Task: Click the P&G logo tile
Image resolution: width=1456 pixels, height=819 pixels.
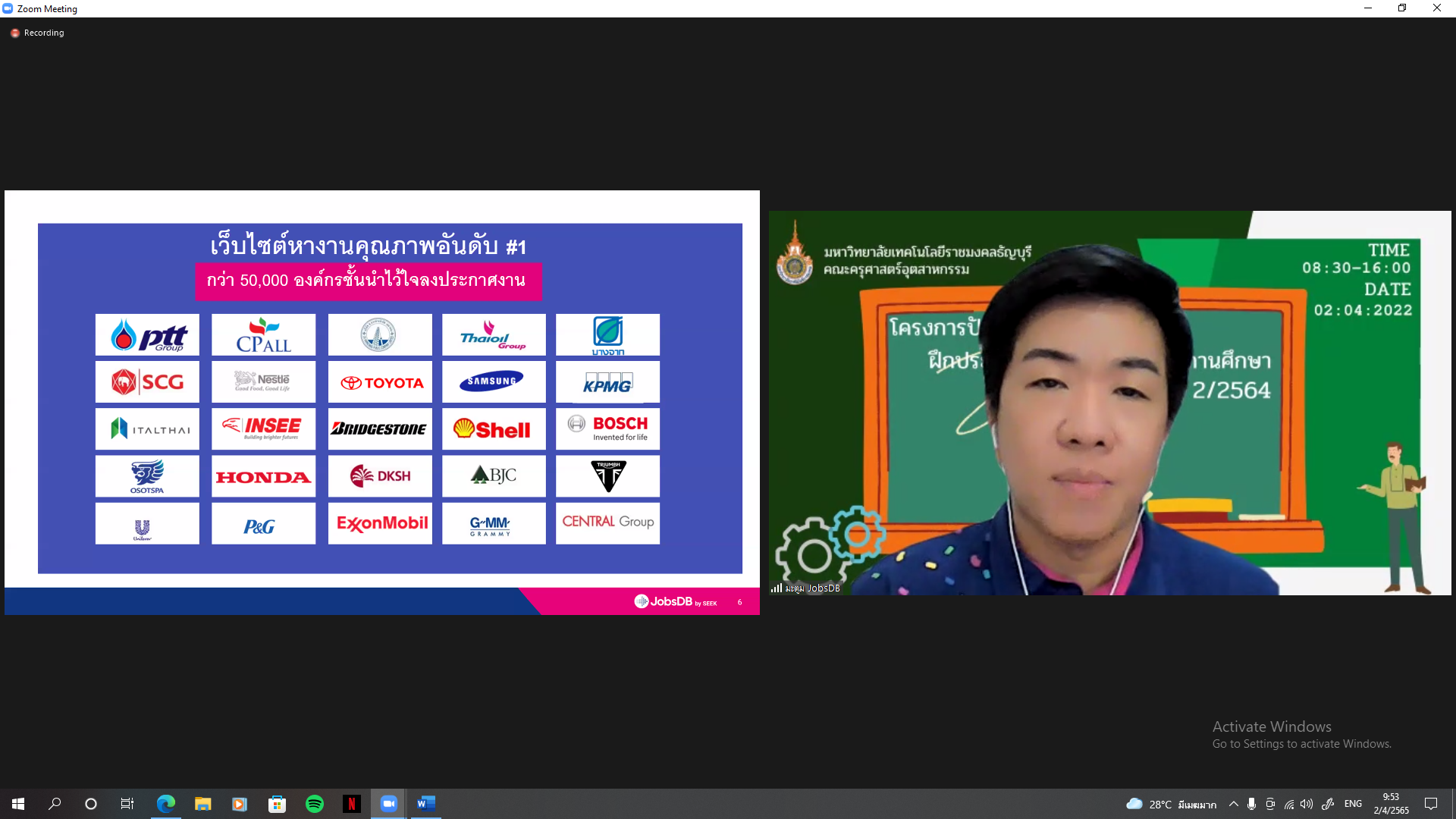Action: [263, 523]
